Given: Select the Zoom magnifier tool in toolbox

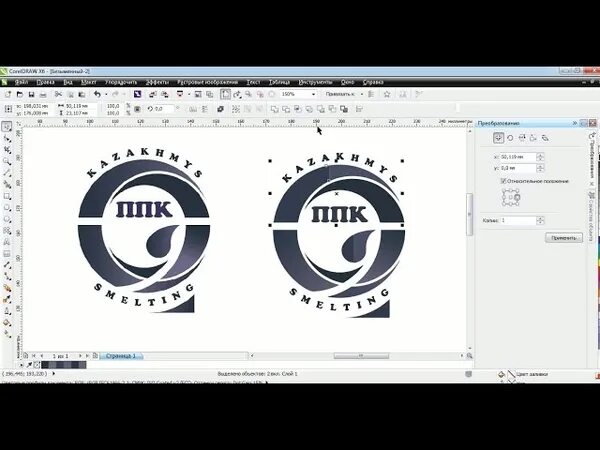Looking at the screenshot, I should pos(7,161).
